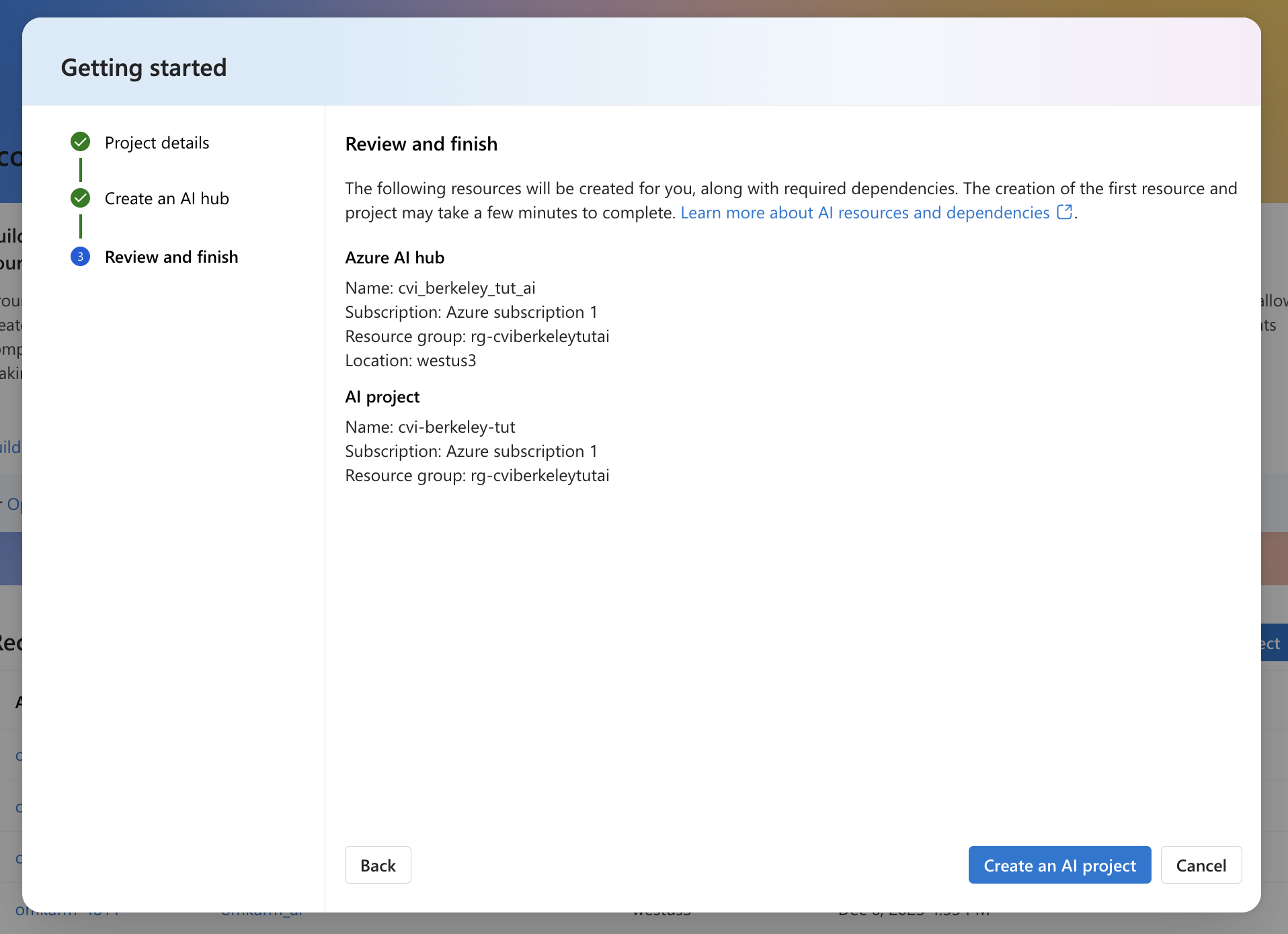1288x934 pixels.
Task: Click Location: westus3 text
Action: [x=410, y=360]
